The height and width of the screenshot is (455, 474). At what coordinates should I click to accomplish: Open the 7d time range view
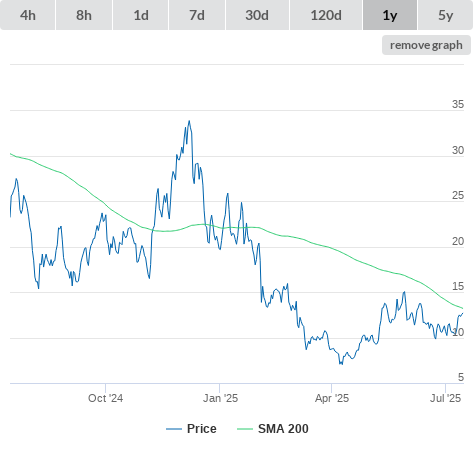tap(197, 15)
